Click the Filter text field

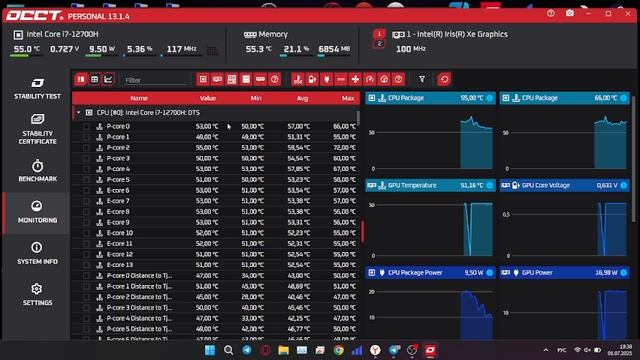pyautogui.click(x=156, y=80)
